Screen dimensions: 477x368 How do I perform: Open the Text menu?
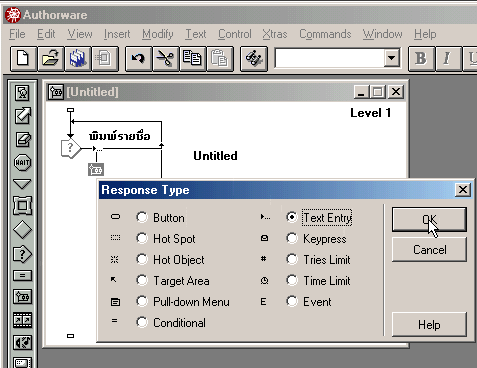pos(196,34)
